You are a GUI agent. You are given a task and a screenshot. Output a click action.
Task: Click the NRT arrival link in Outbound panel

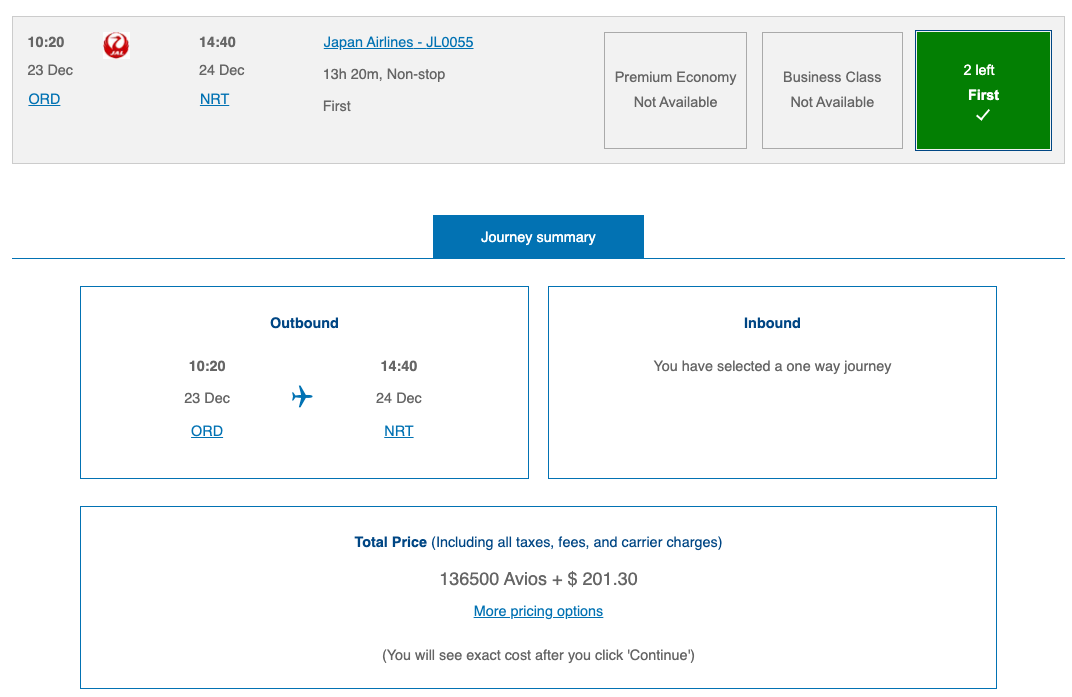[399, 430]
